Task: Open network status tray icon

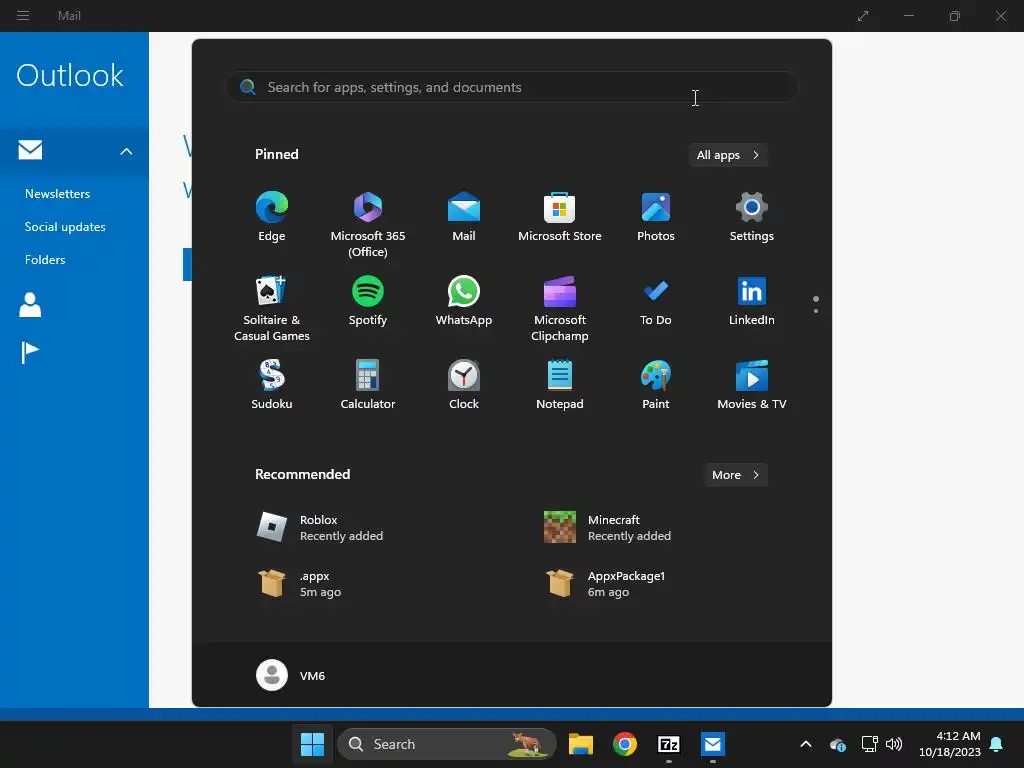Action: (869, 744)
